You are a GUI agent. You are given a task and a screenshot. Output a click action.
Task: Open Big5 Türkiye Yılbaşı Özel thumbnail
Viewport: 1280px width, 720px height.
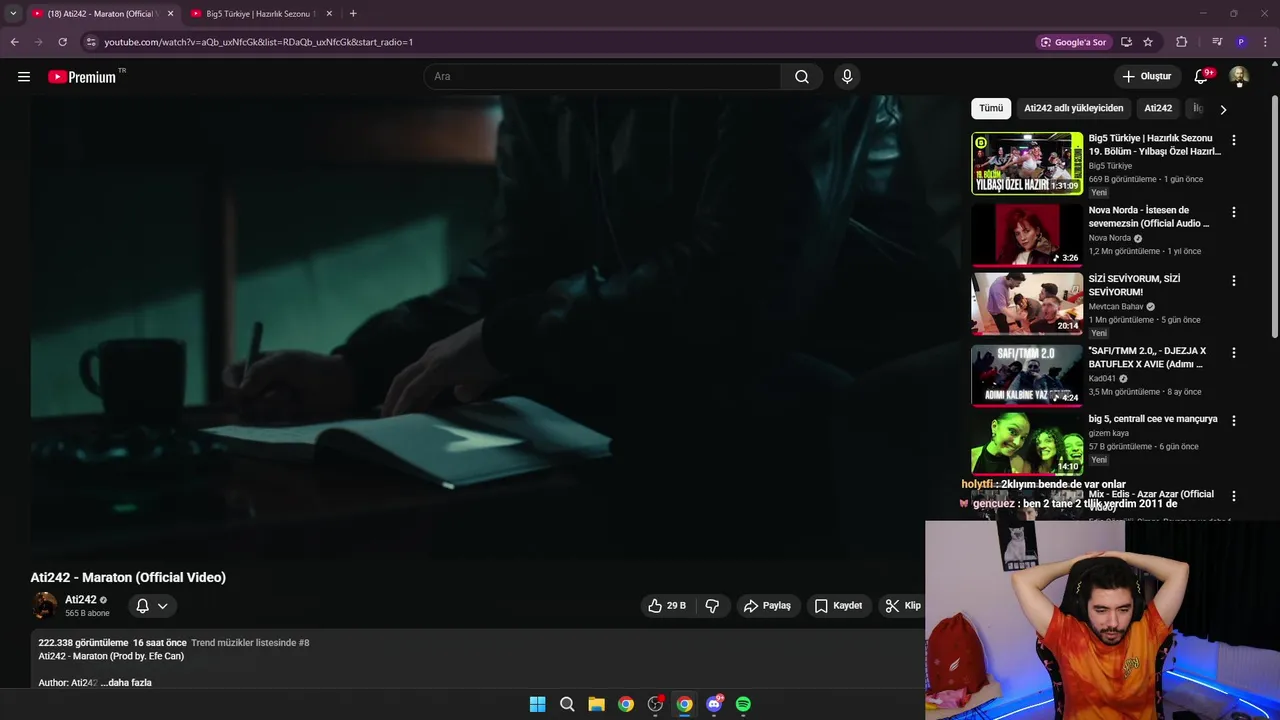coord(1027,163)
